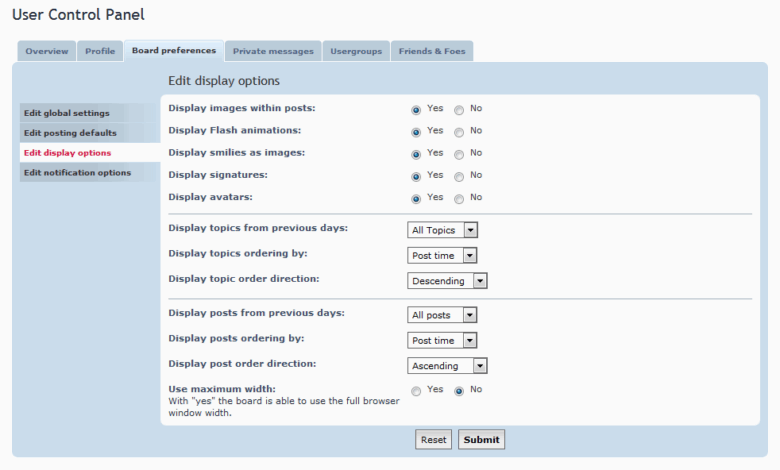Select No for Display images within posts
780x470 pixels.
(x=459, y=110)
